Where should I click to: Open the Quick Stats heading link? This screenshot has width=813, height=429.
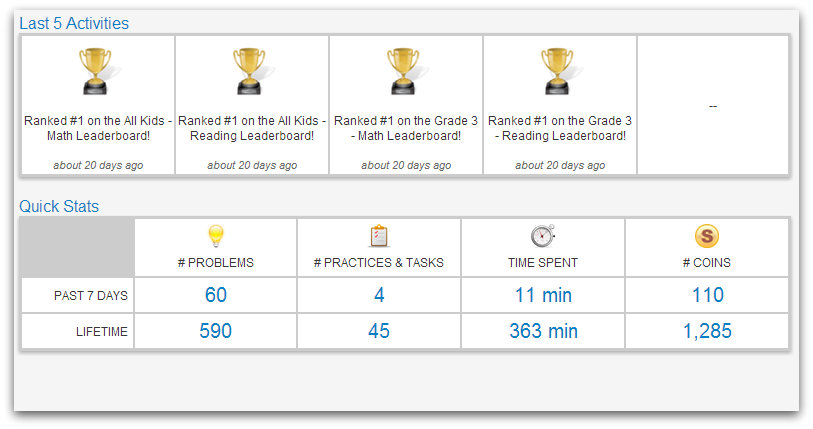59,206
